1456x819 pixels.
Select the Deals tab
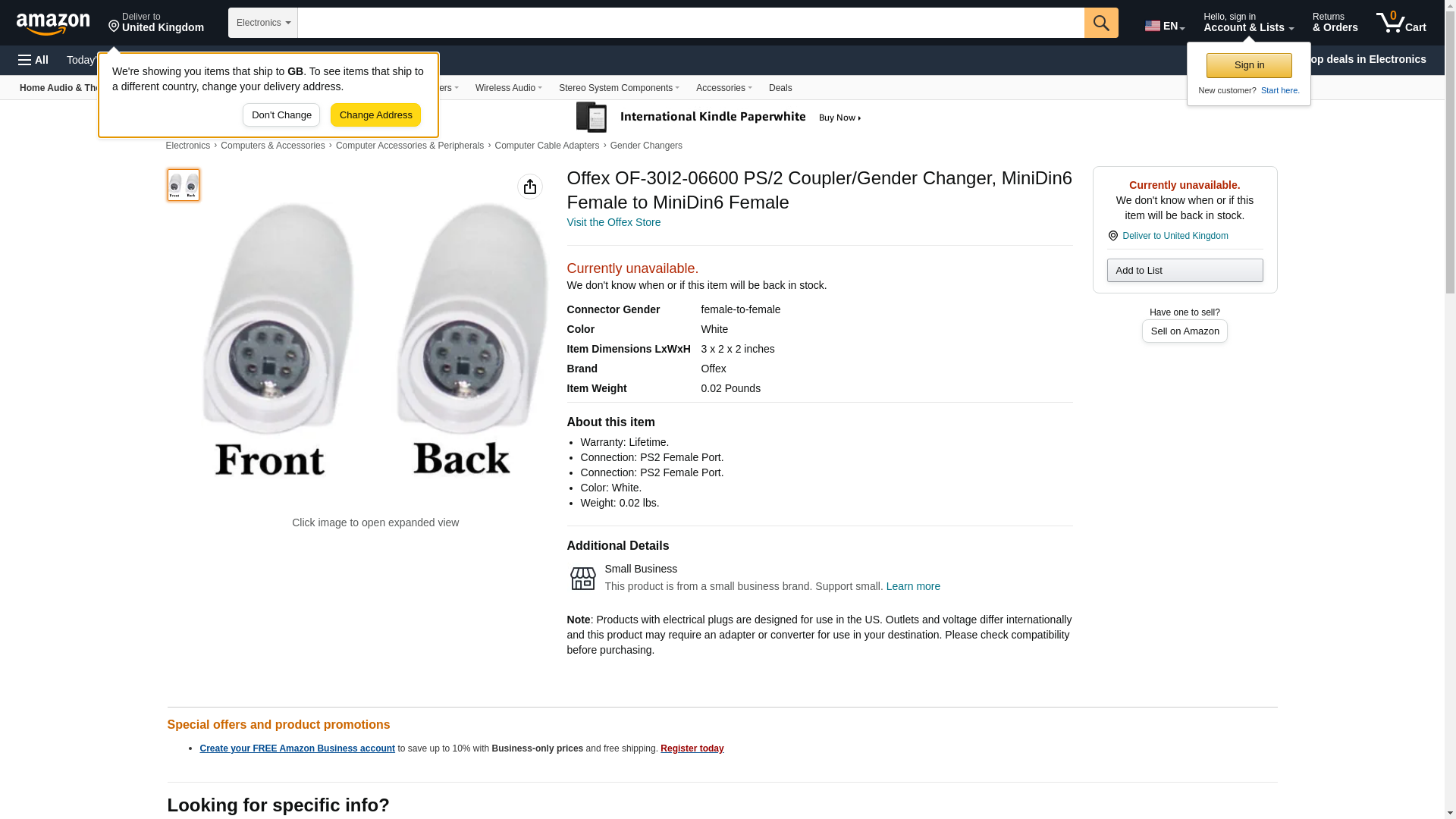(x=780, y=88)
